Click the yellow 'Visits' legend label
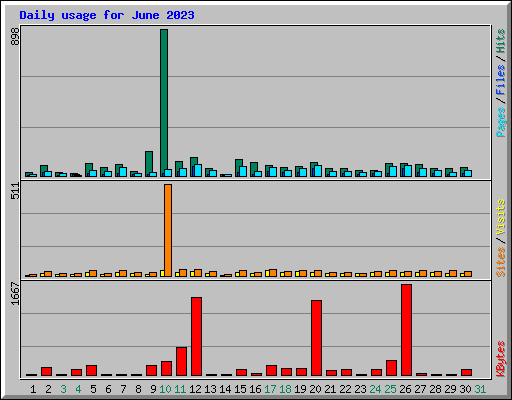 (500, 217)
